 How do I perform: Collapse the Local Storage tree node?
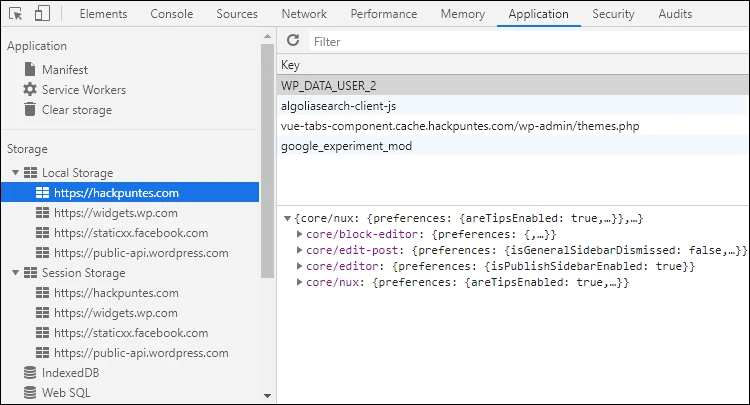coord(15,173)
